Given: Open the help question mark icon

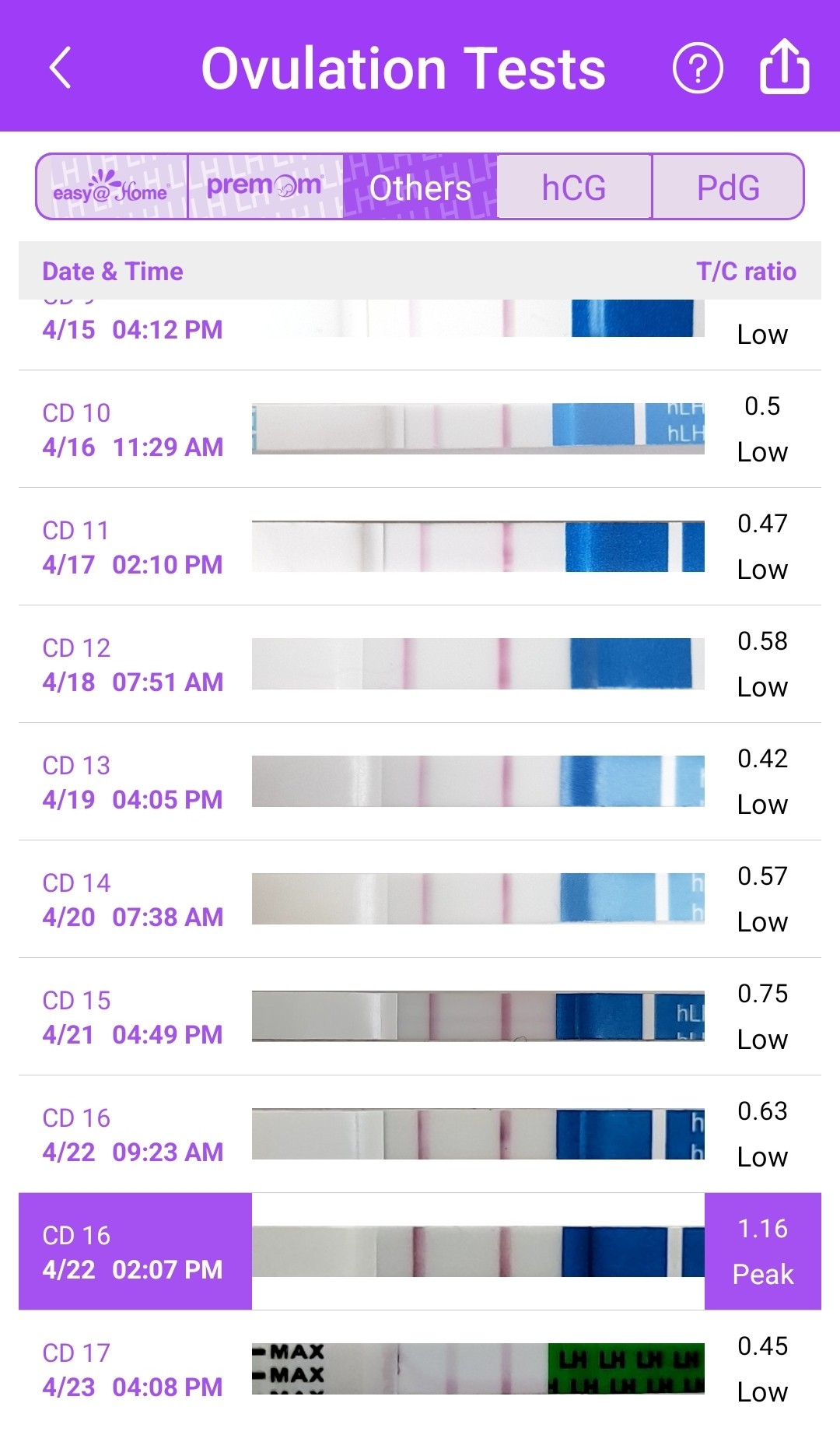Looking at the screenshot, I should [x=697, y=68].
